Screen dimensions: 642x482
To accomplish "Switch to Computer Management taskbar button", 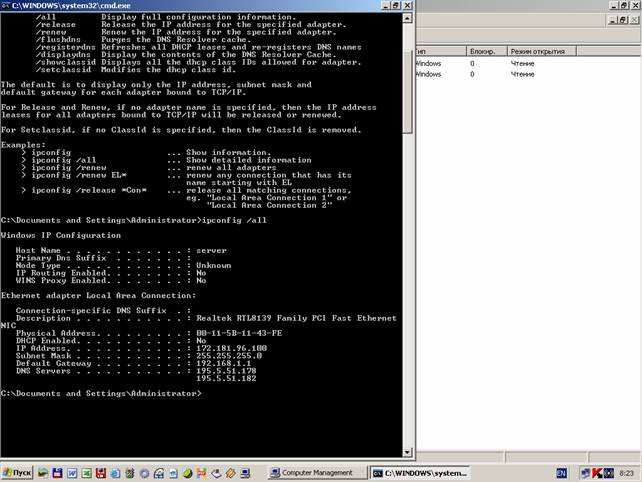I will pos(317,473).
